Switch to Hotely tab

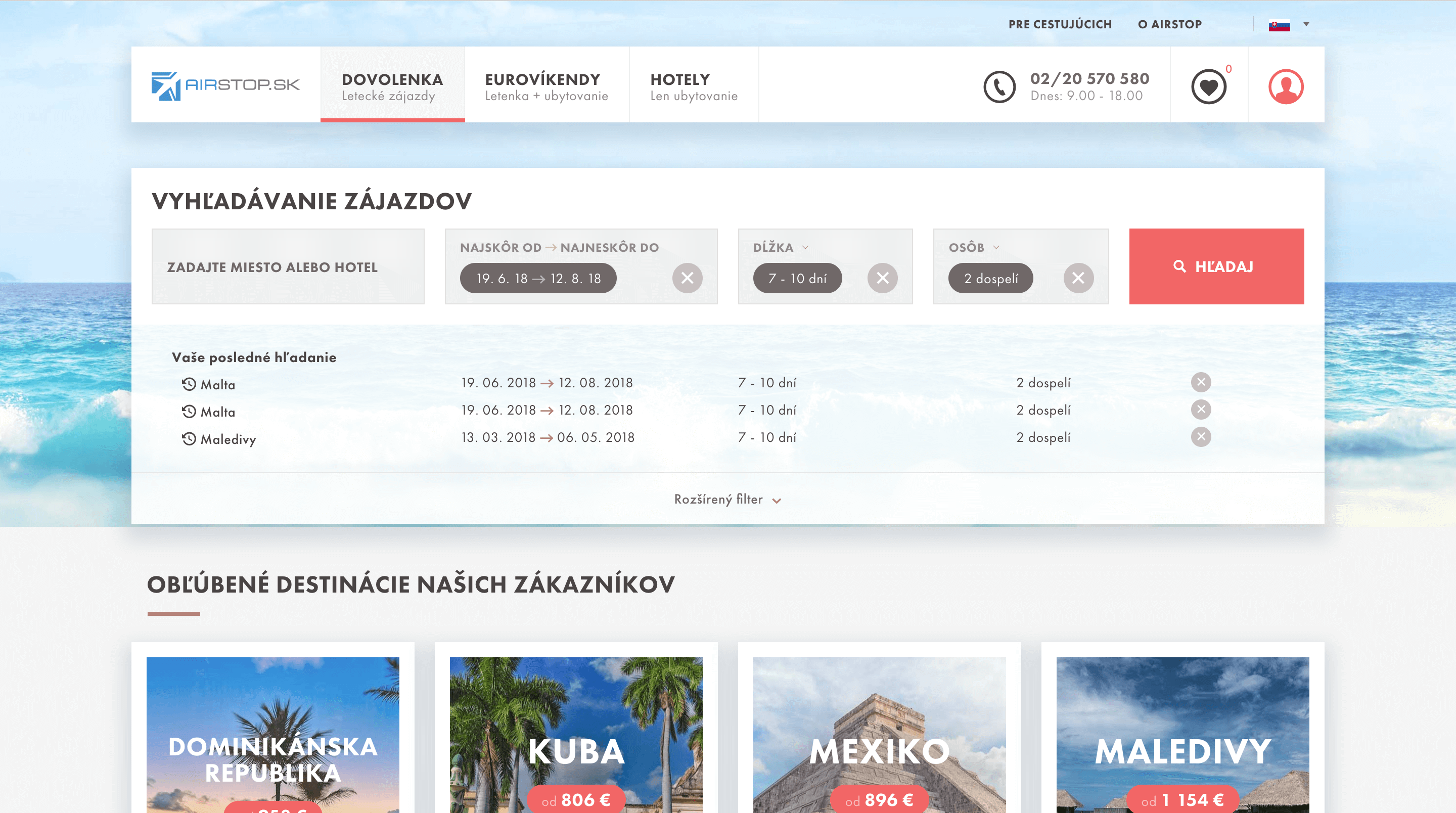click(x=693, y=86)
